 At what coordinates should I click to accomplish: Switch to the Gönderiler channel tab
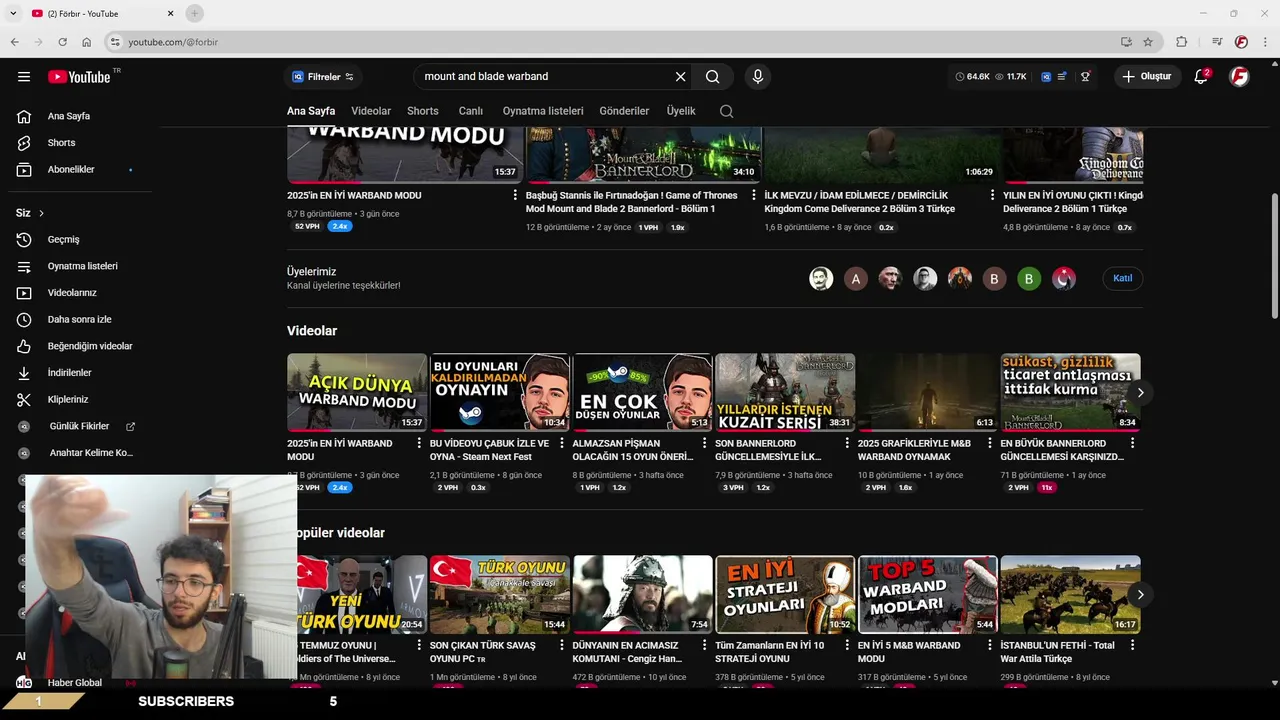click(624, 111)
